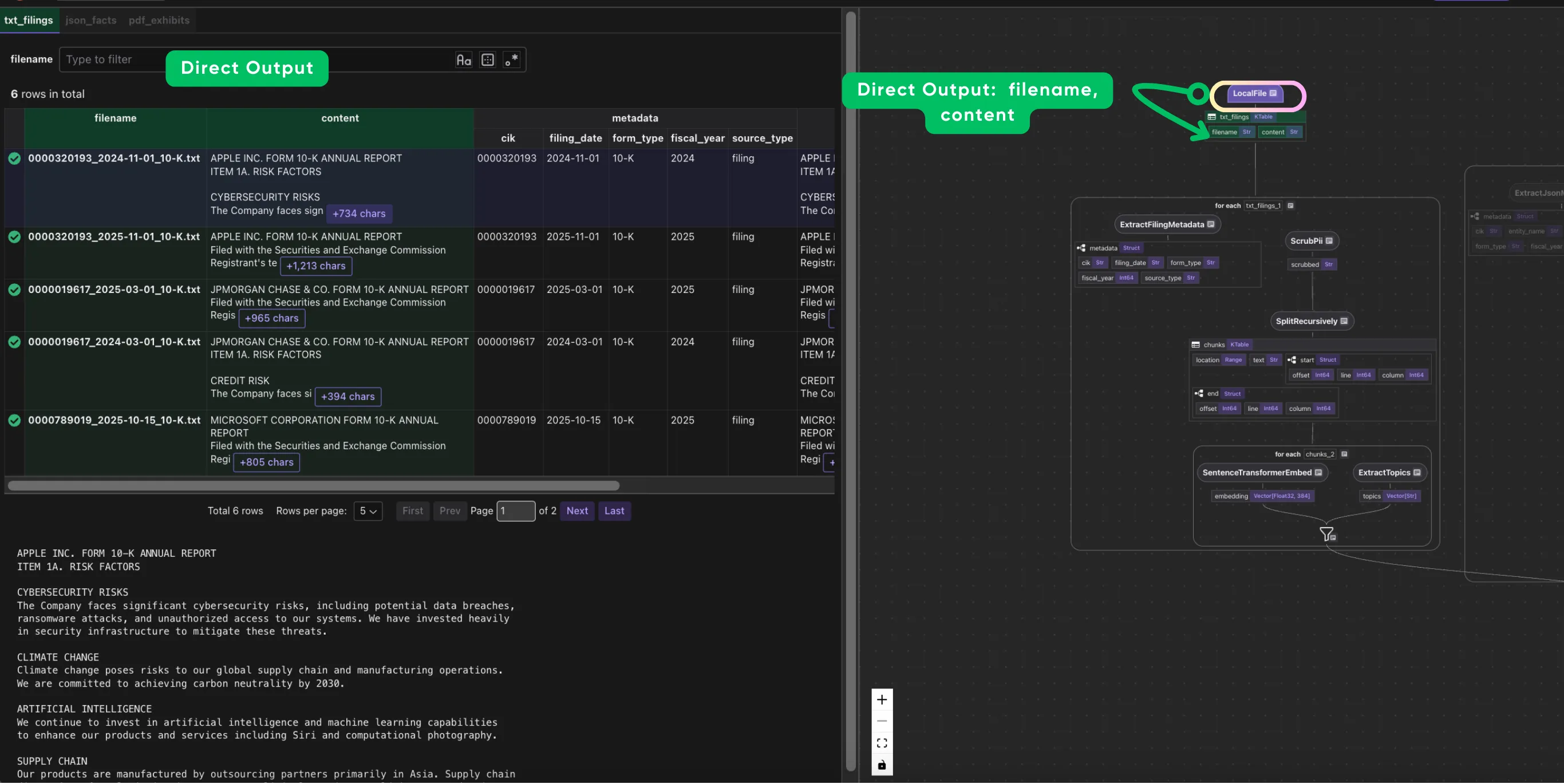
Task: Jump to the Last page of rows
Action: click(614, 512)
